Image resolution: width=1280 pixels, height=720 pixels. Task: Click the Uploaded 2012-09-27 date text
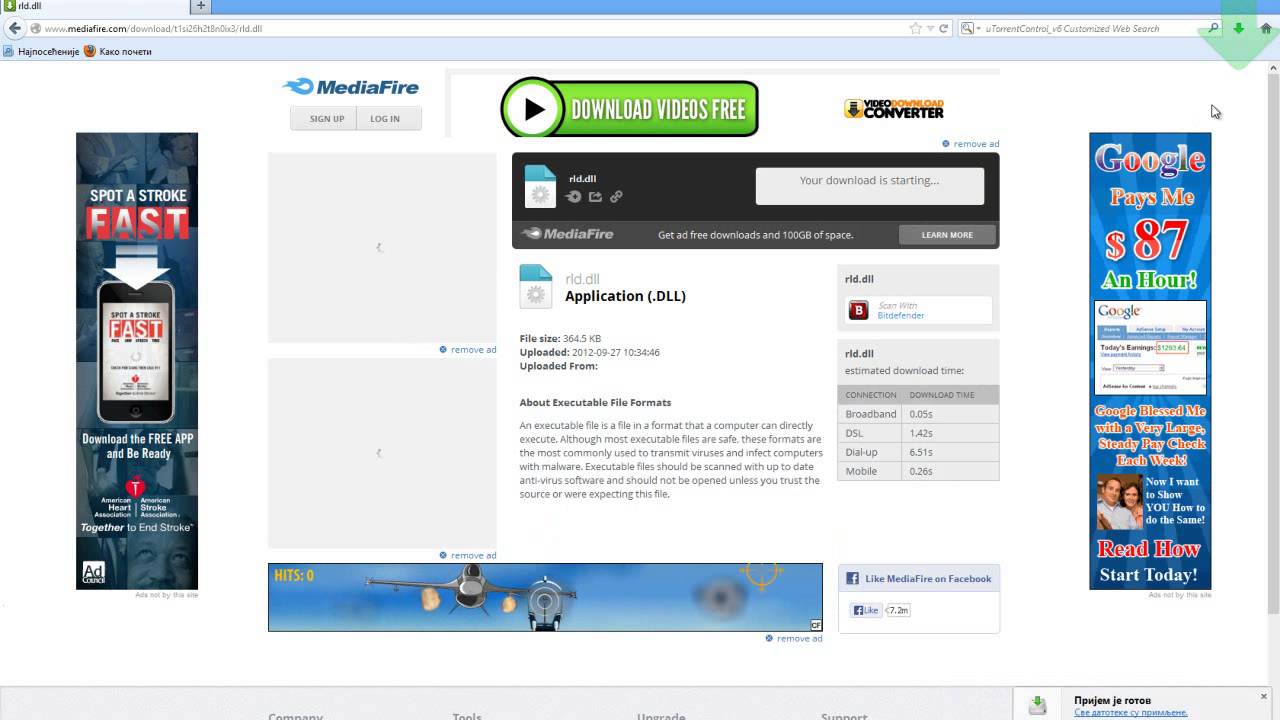pyautogui.click(x=590, y=352)
